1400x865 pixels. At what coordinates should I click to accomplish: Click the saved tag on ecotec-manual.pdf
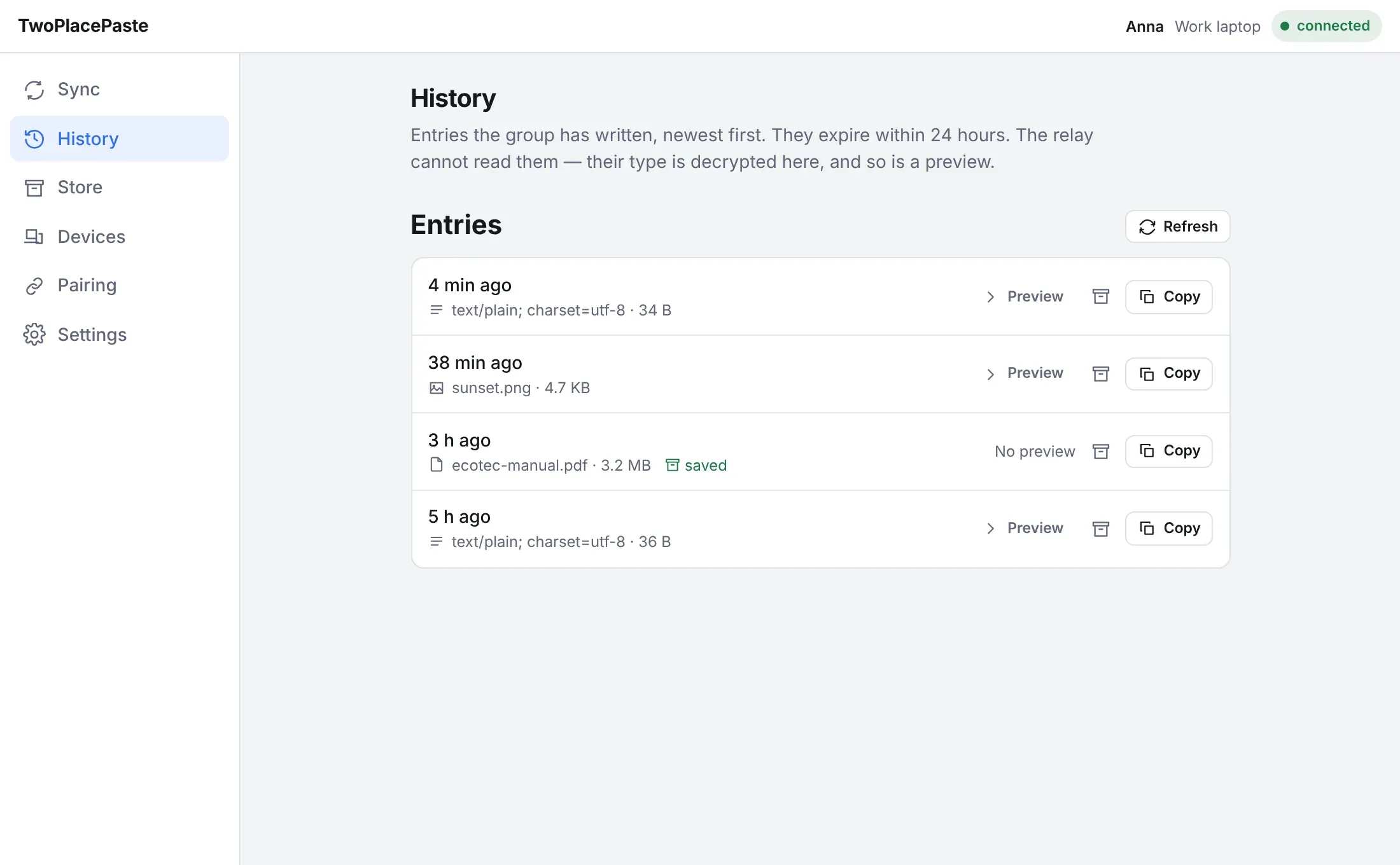(696, 466)
